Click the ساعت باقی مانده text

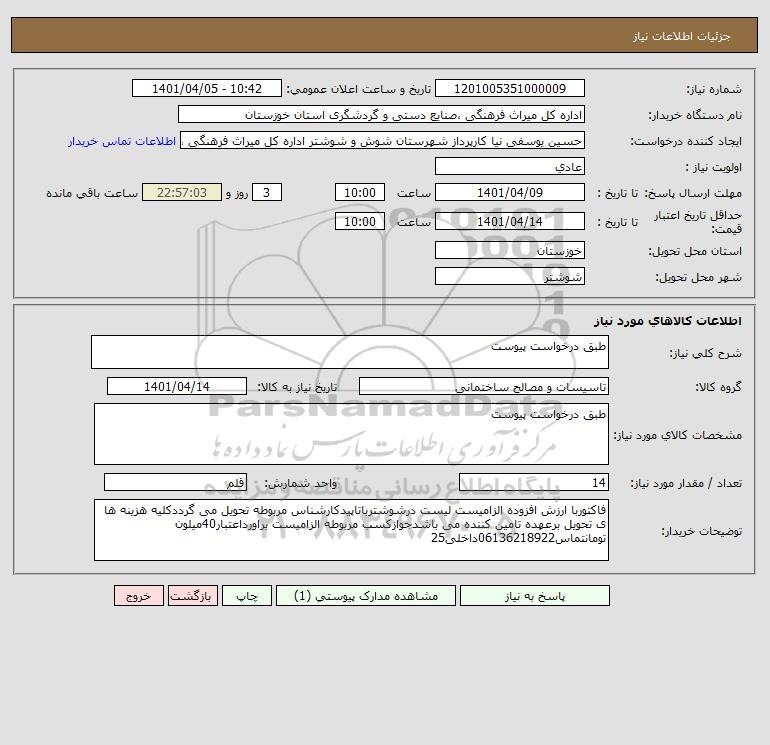(92, 193)
